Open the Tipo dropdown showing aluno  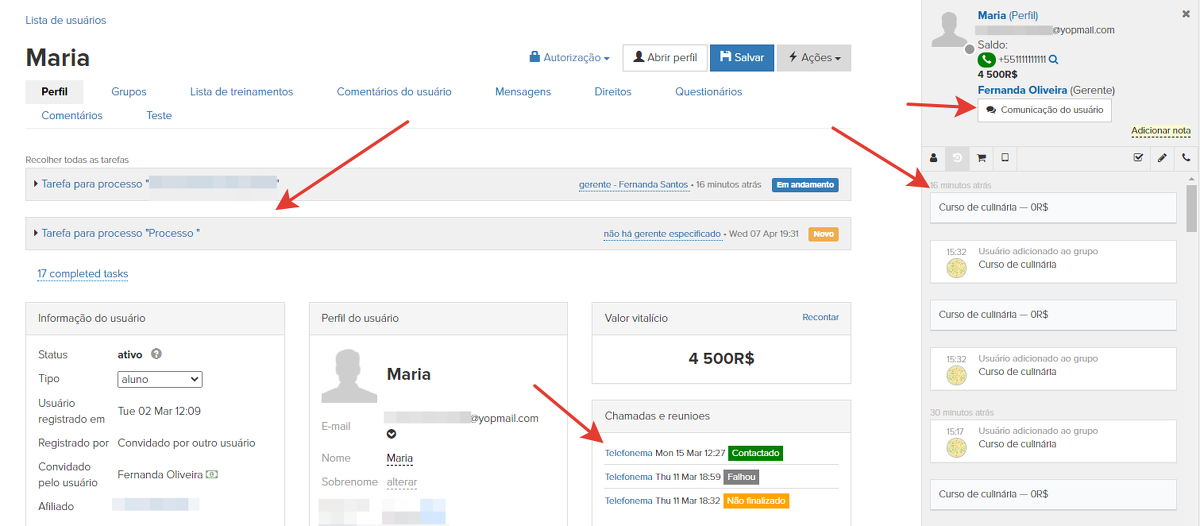click(160, 379)
